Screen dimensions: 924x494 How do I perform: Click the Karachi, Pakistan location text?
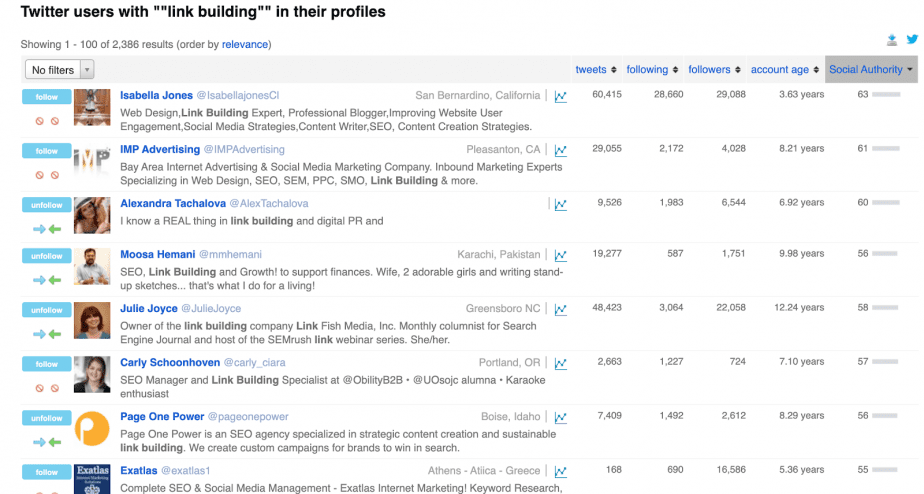pyautogui.click(x=499, y=255)
